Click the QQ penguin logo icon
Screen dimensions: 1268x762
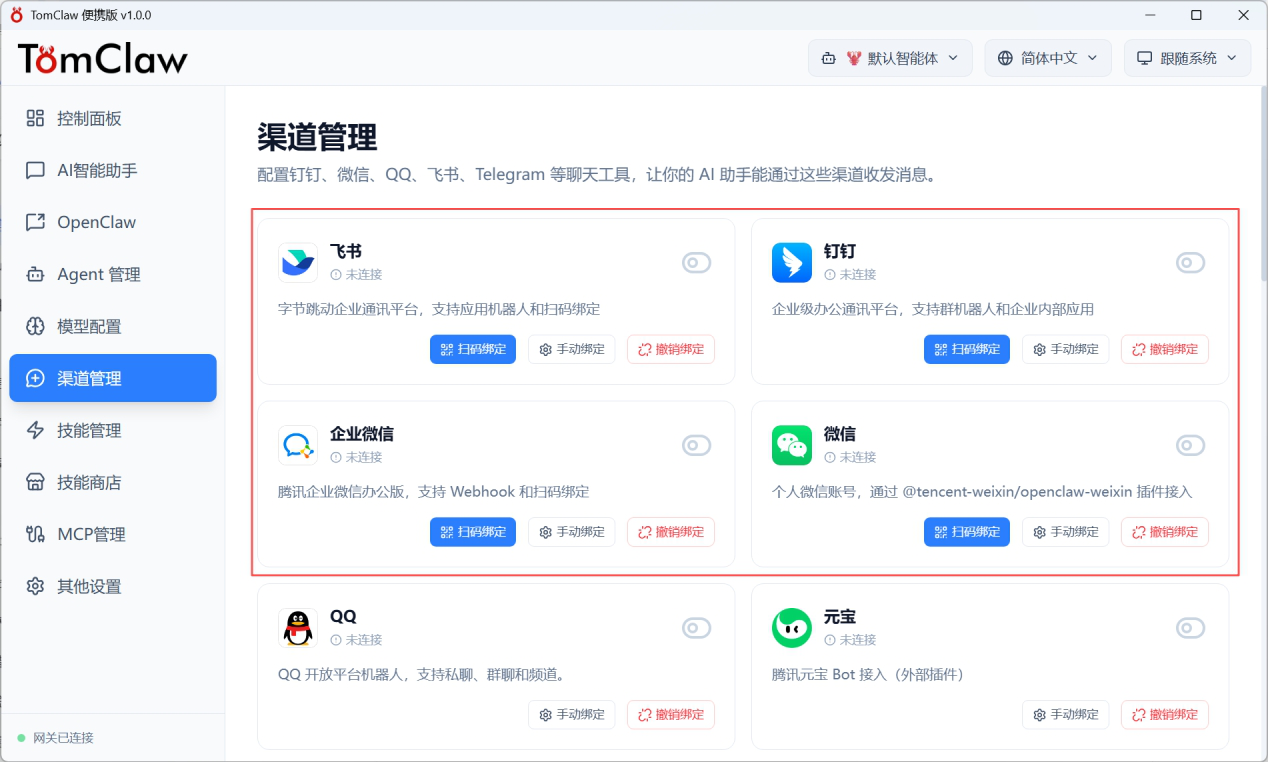tap(298, 628)
